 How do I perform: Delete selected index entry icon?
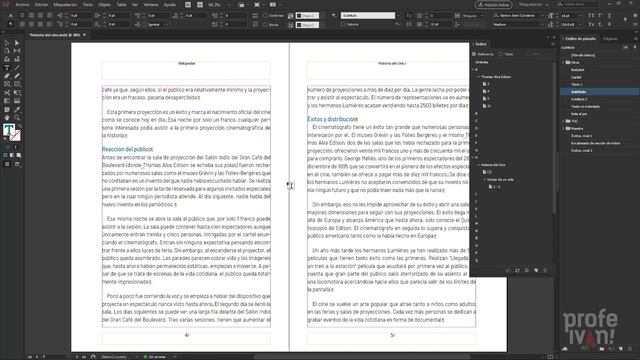tap(545, 270)
